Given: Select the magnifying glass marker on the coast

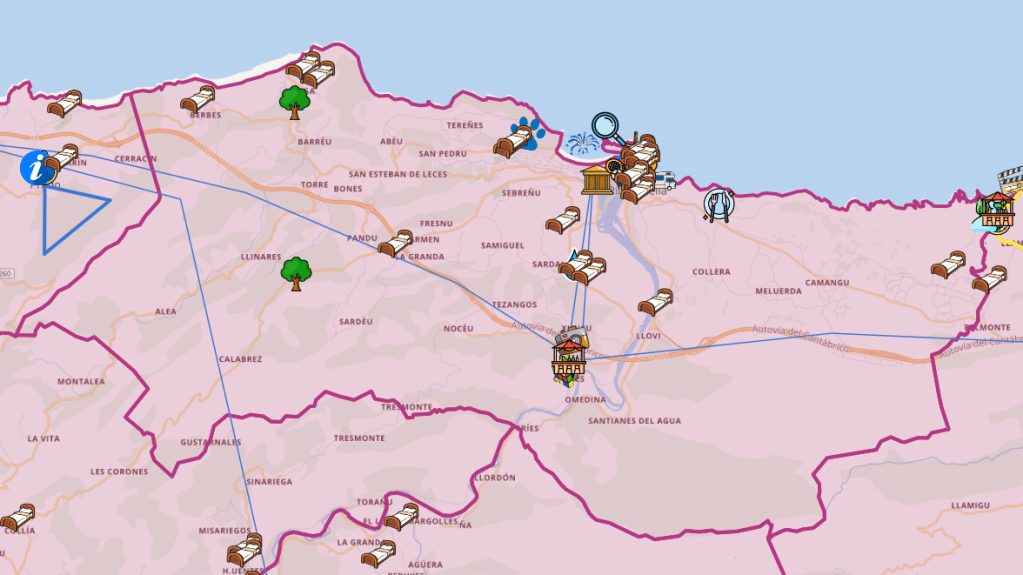Looking at the screenshot, I should click(x=607, y=128).
